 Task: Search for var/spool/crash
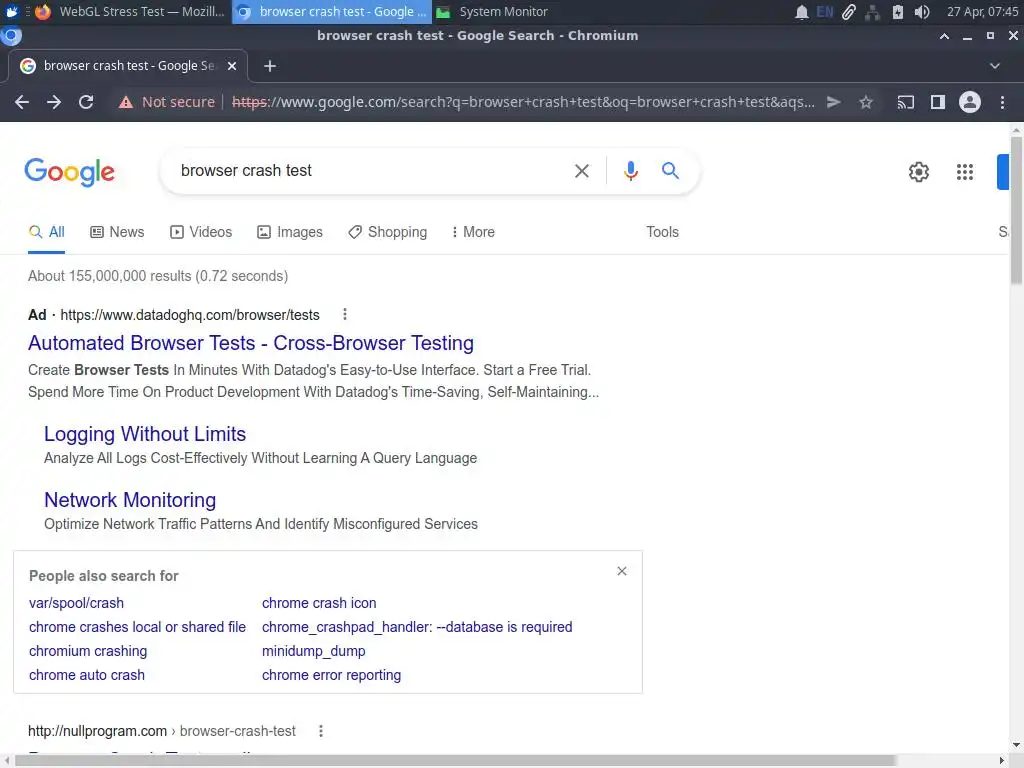[76, 603]
